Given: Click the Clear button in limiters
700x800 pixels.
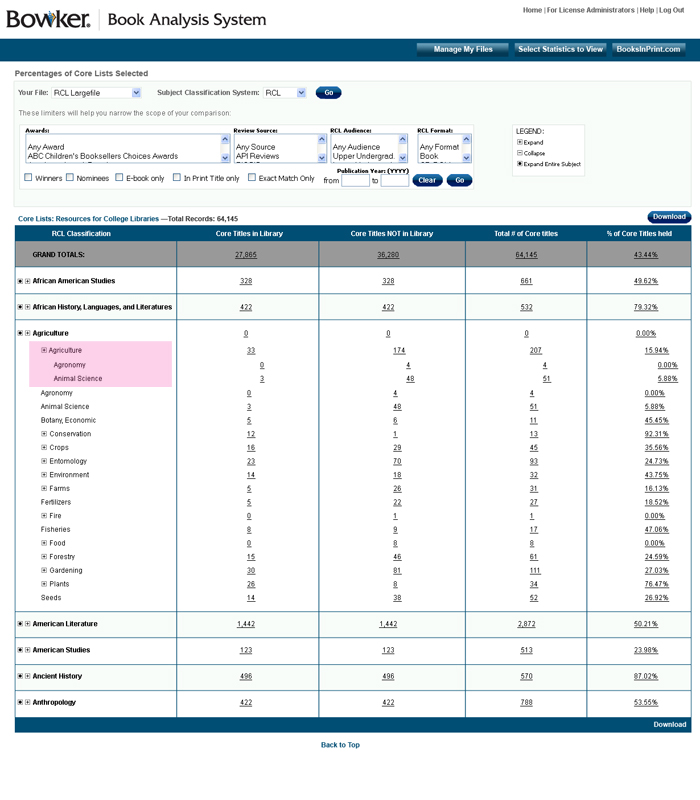Looking at the screenshot, I should pos(427,180).
